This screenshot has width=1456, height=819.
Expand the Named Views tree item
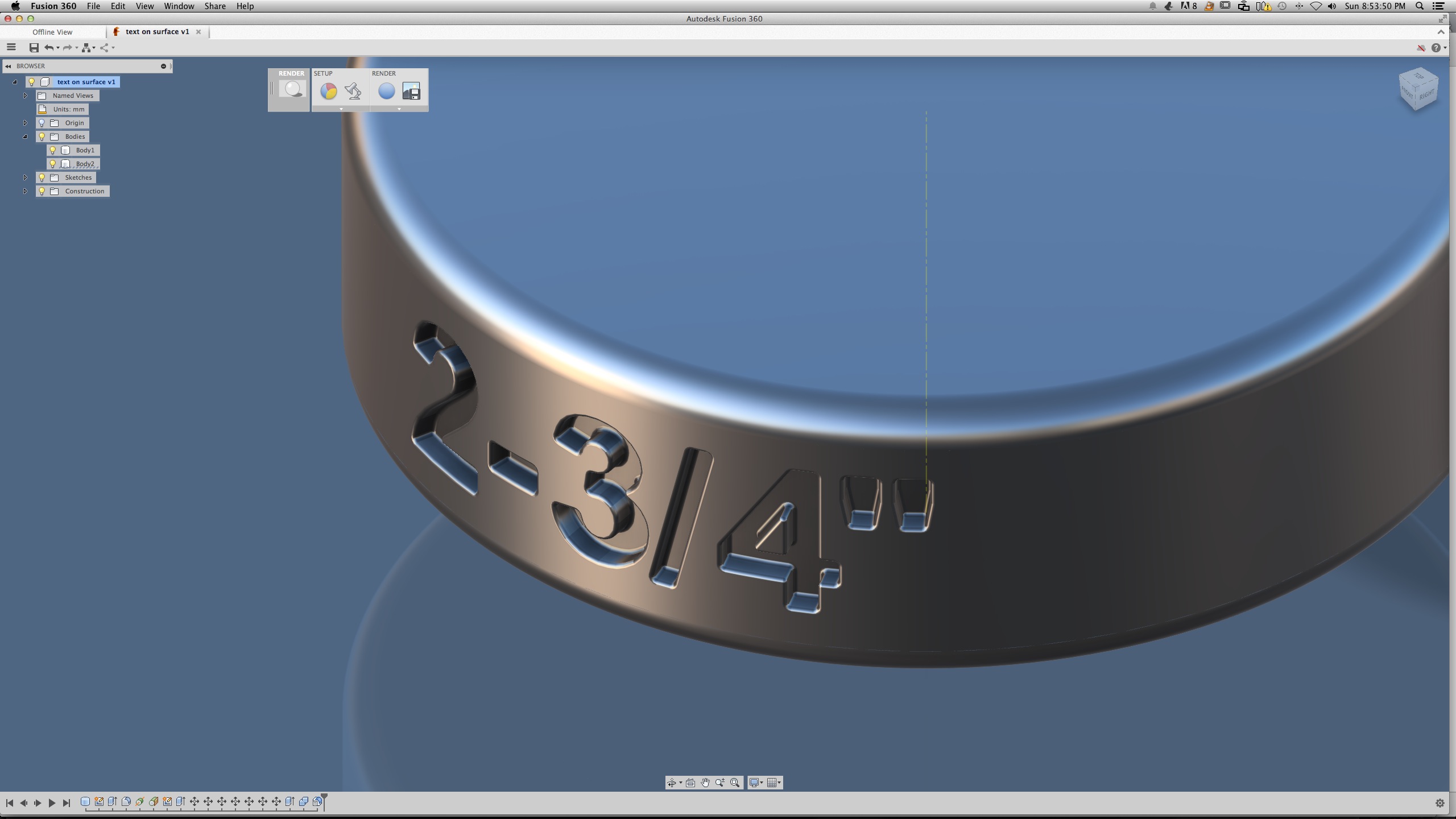25,95
